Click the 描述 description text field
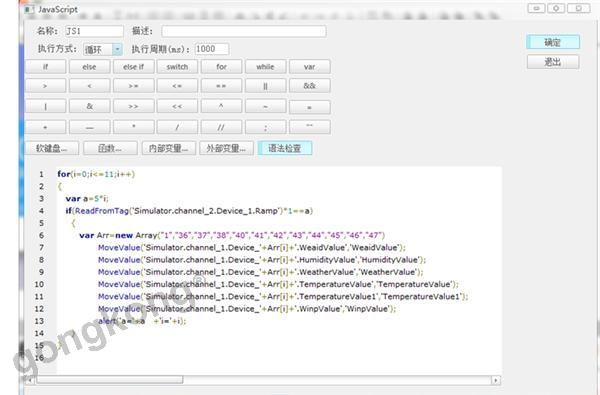600x395 pixels. pos(244,31)
